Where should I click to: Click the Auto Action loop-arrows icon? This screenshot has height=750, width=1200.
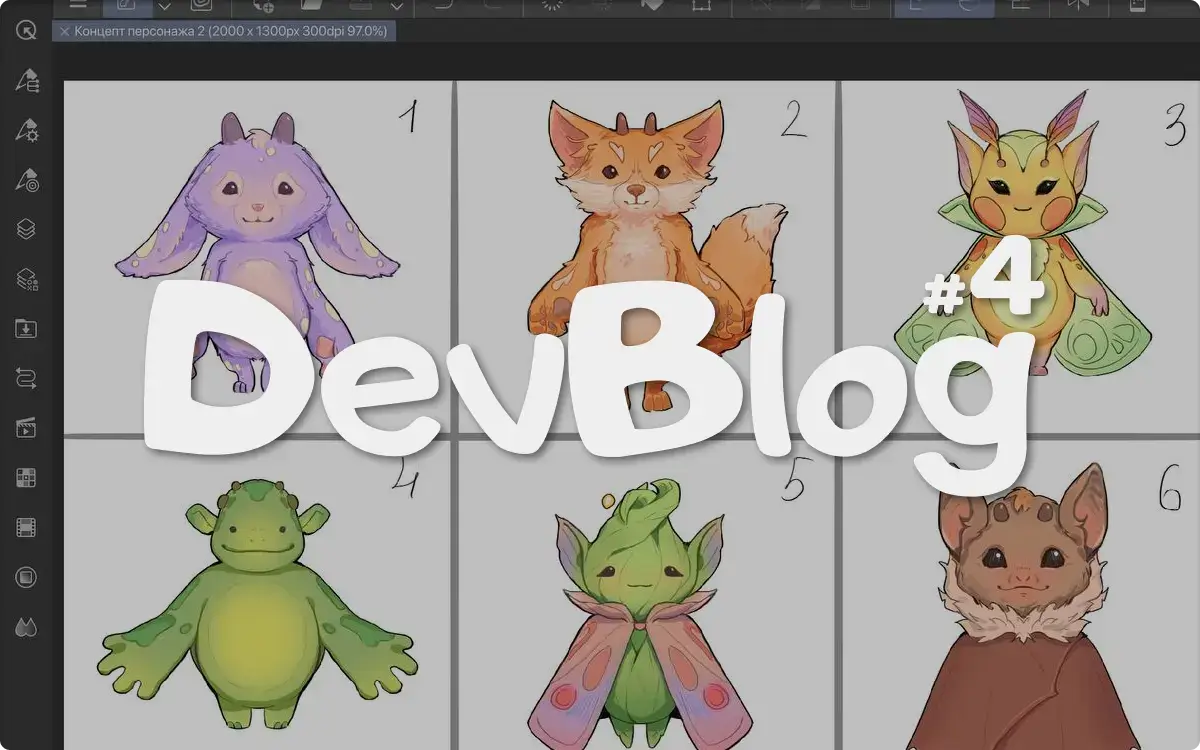point(27,378)
